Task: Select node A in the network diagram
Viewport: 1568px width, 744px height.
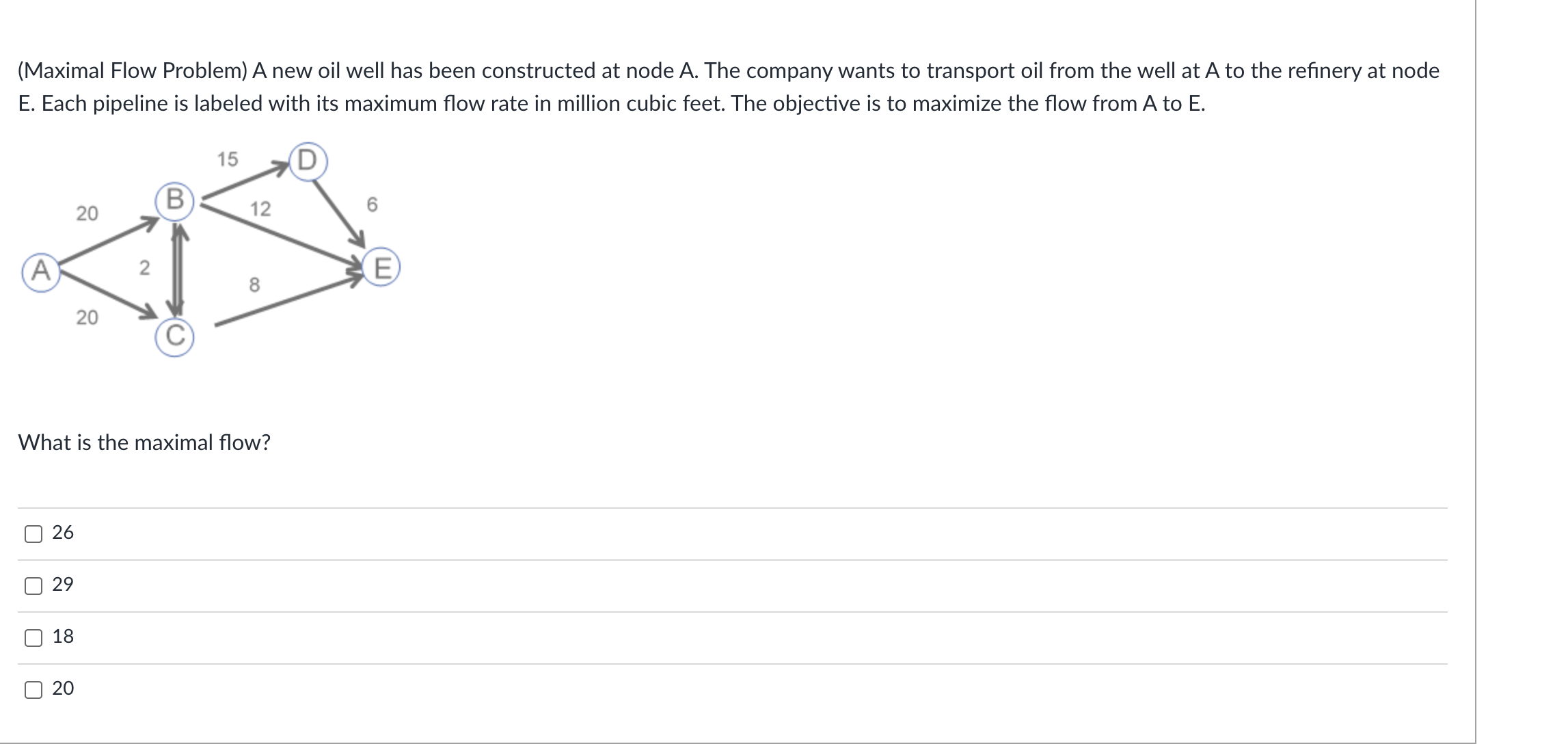Action: click(41, 271)
